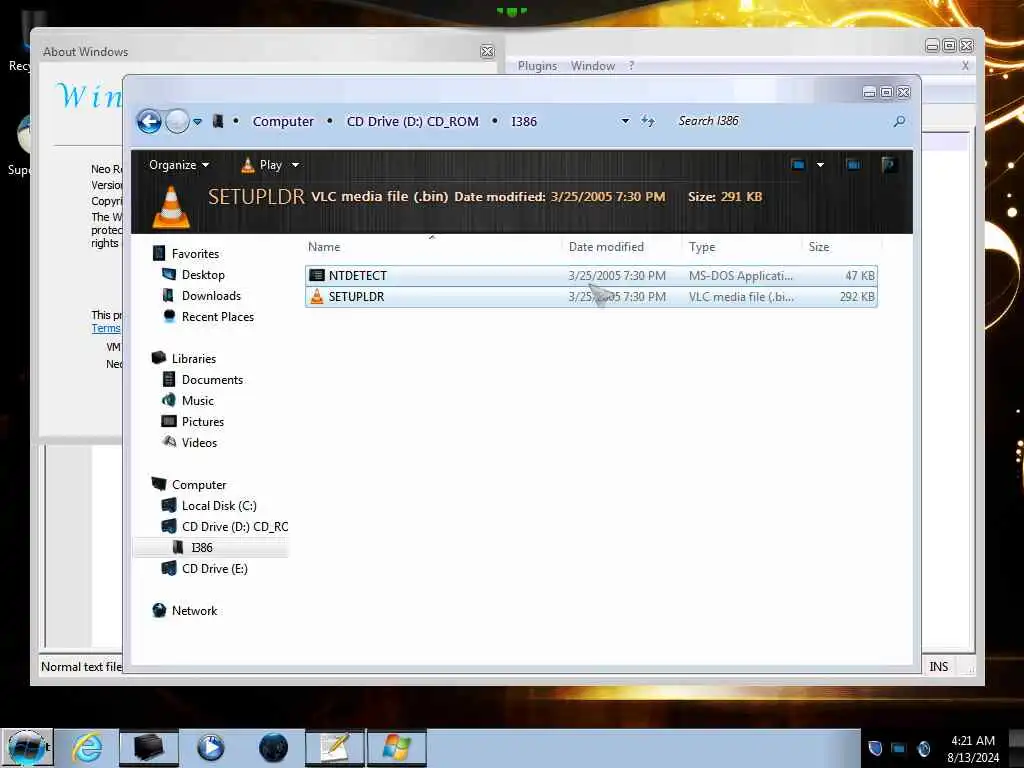This screenshot has height=768, width=1024.
Task: Go back with the Explorer back arrow
Action: 149,121
